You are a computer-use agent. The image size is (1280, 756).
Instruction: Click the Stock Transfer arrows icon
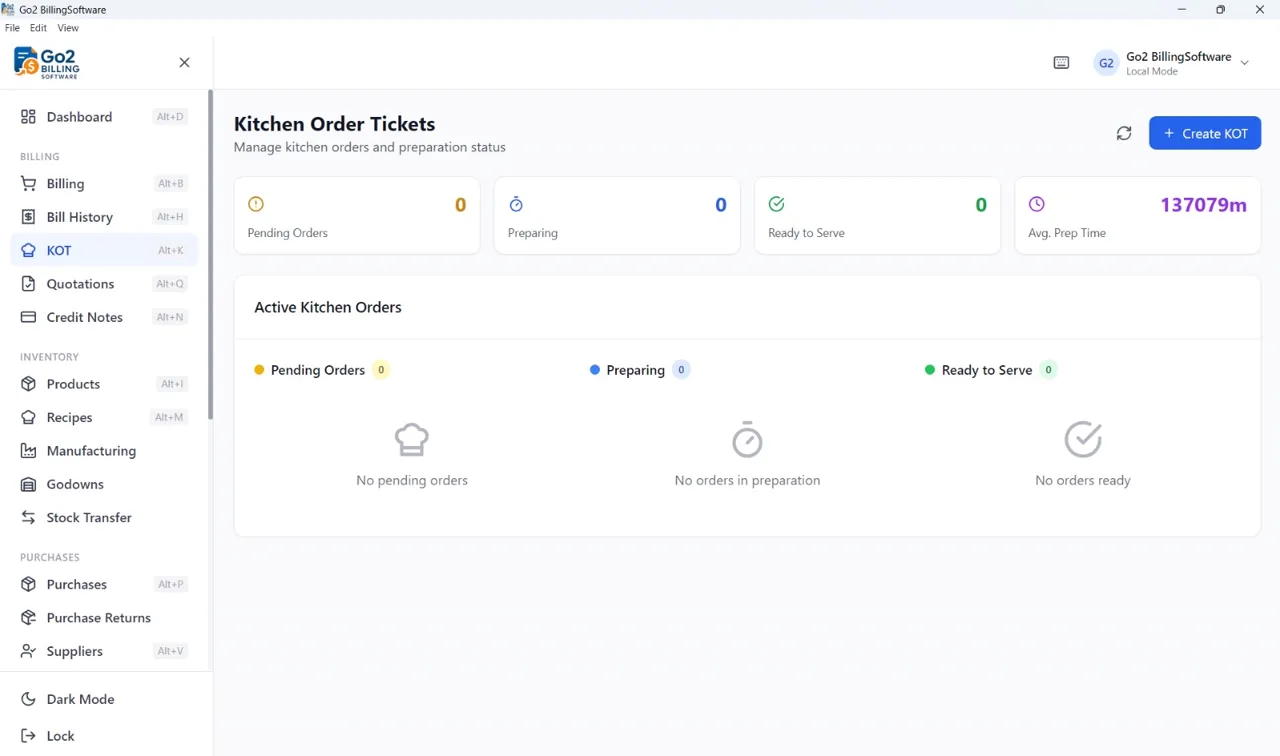coord(28,518)
